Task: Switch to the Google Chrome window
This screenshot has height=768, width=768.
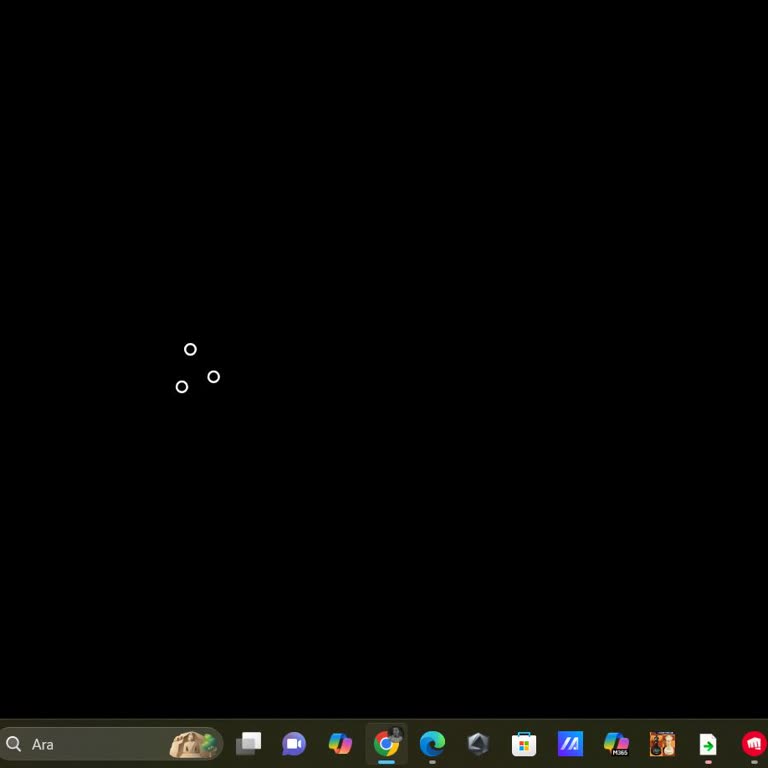Action: tap(386, 744)
